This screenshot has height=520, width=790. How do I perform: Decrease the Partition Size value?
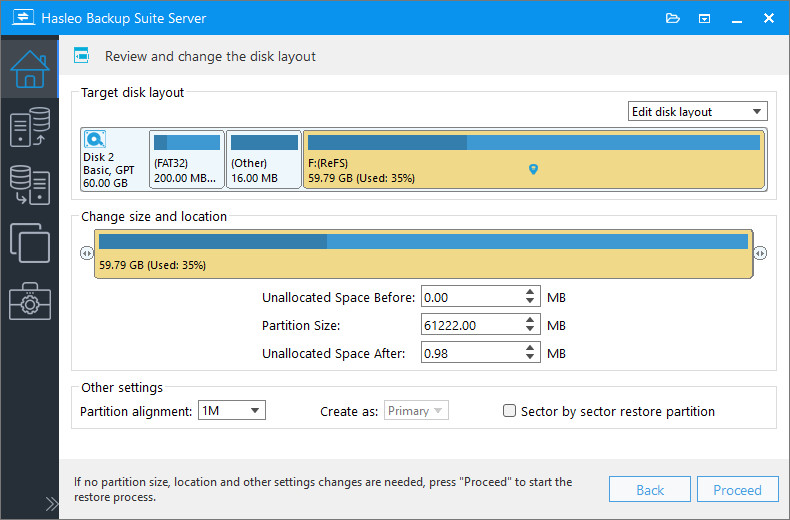point(530,330)
